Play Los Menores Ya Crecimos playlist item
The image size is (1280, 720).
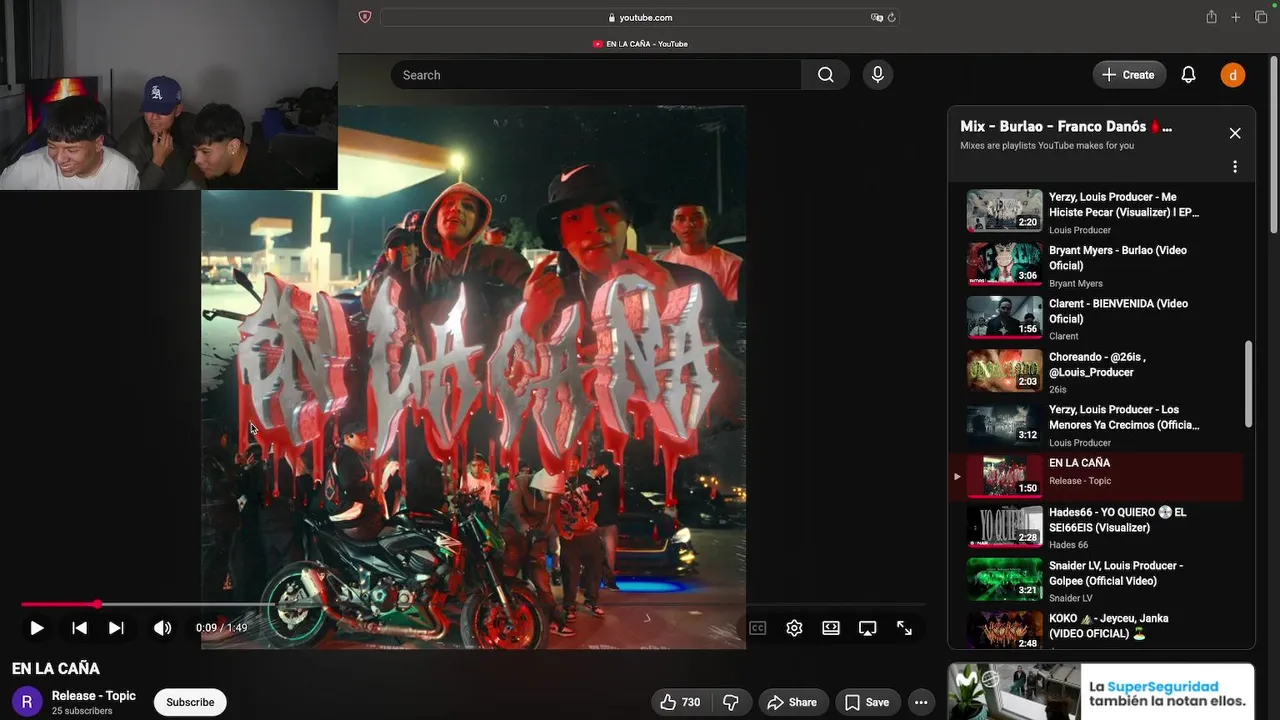[1096, 424]
